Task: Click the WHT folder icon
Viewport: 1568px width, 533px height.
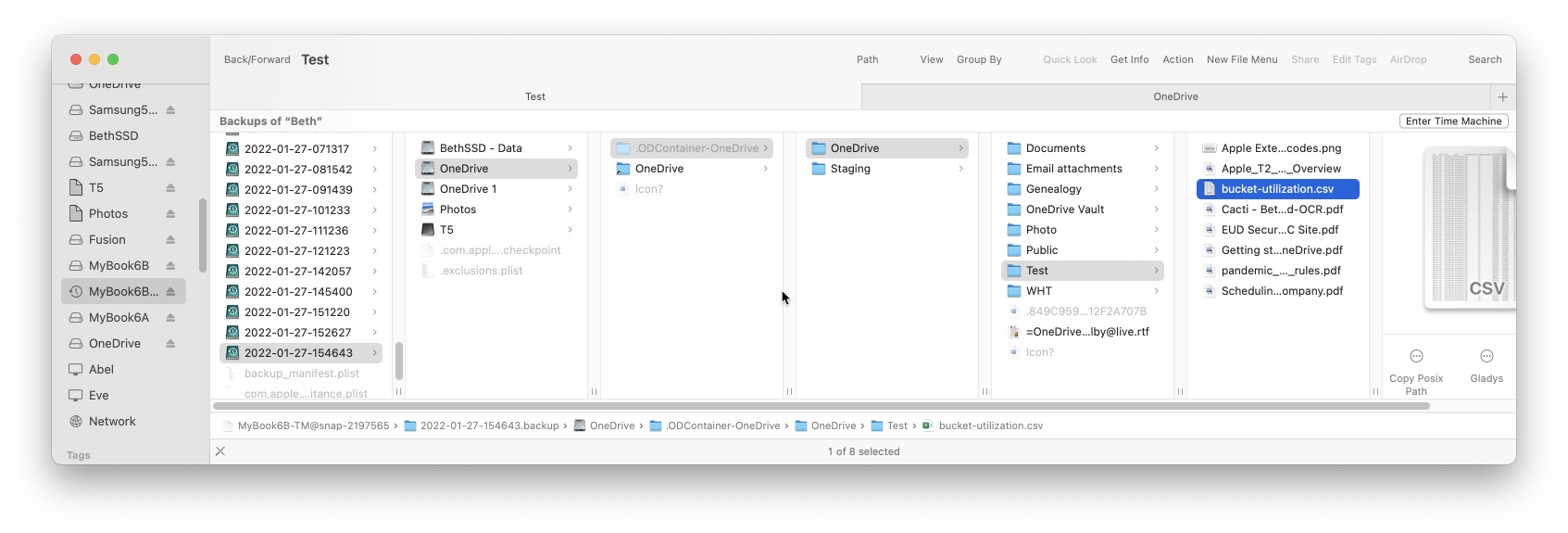Action: (1014, 290)
